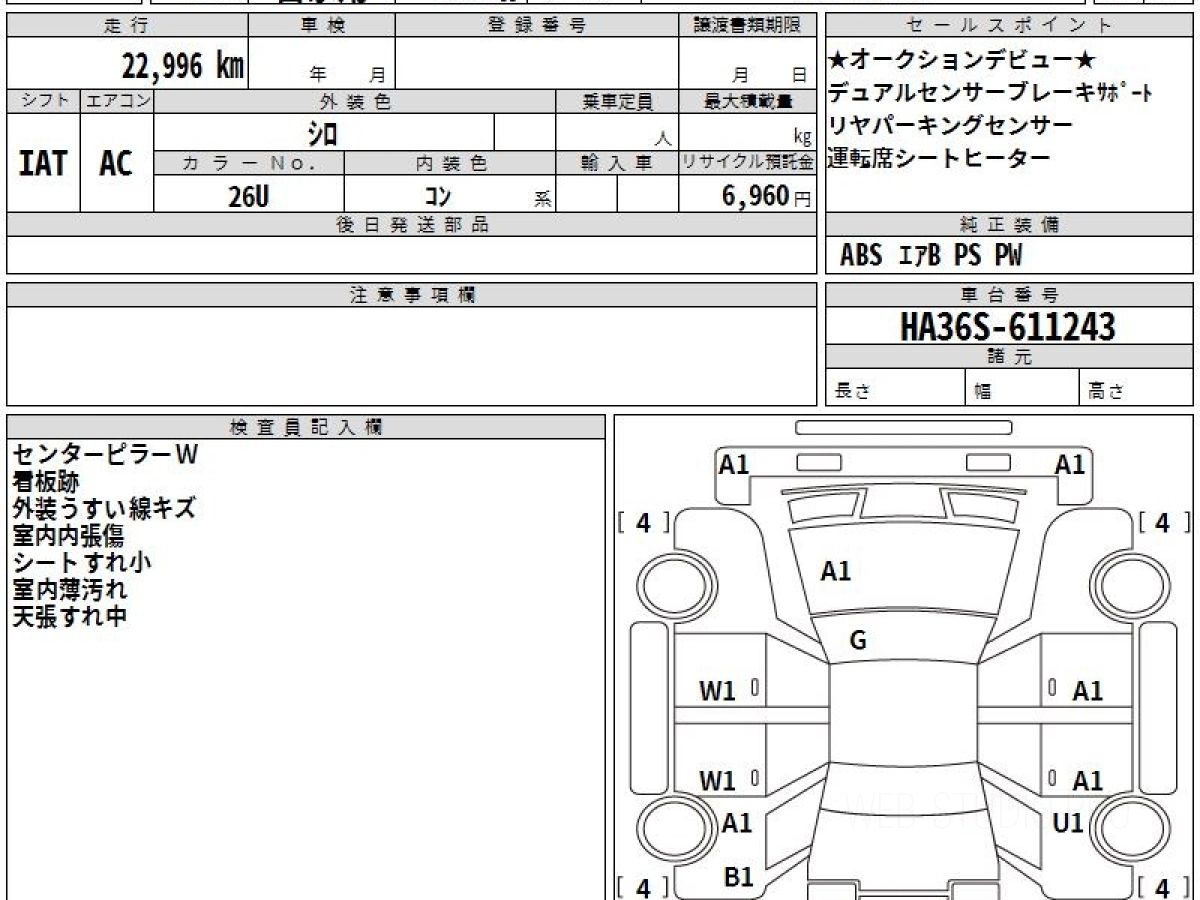Select the 室内薄汚れ note
The image size is (1200, 900).
tap(69, 590)
